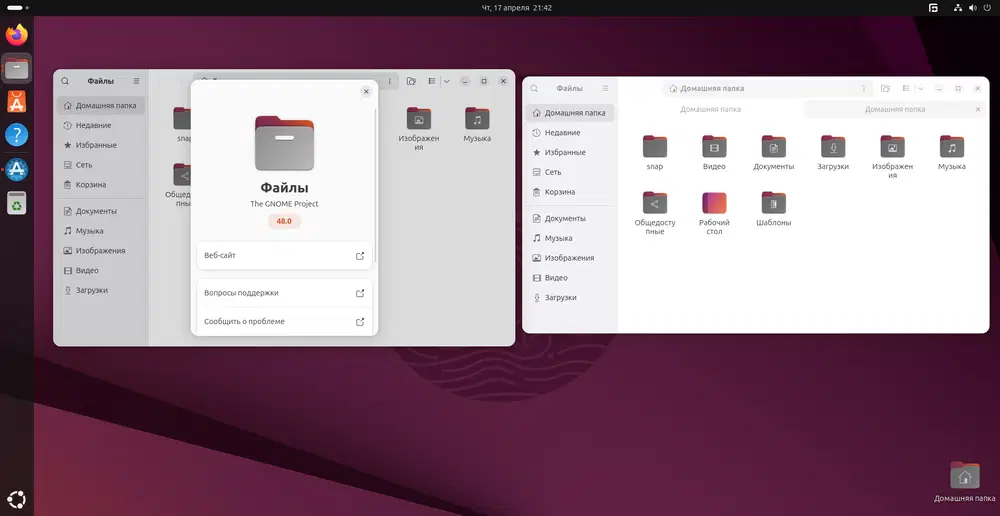Select Недавние in the left window sidebar
This screenshot has height=516, width=1000.
click(101, 126)
